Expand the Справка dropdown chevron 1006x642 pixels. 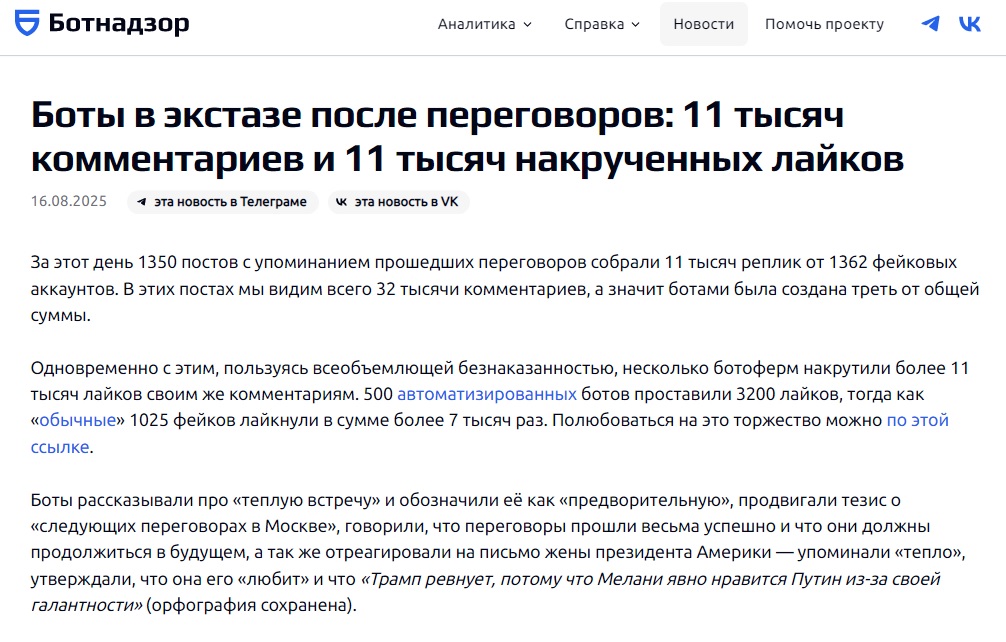(636, 24)
